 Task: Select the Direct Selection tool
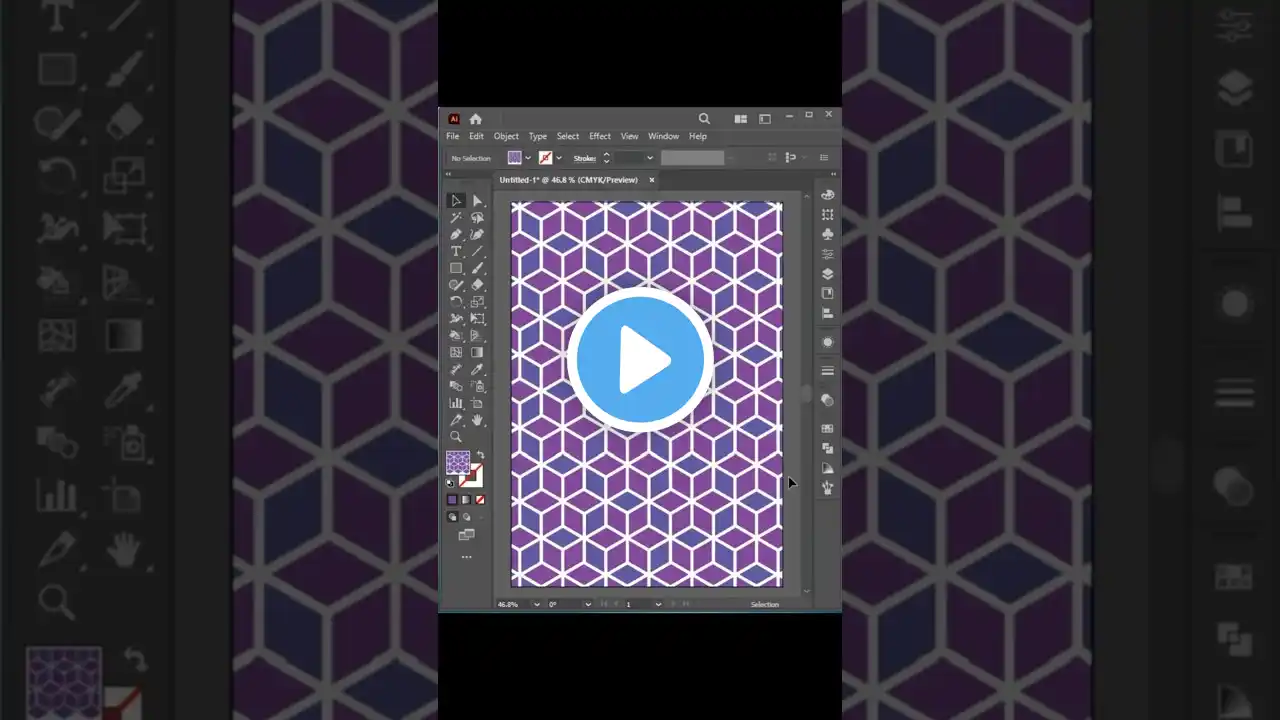(478, 201)
